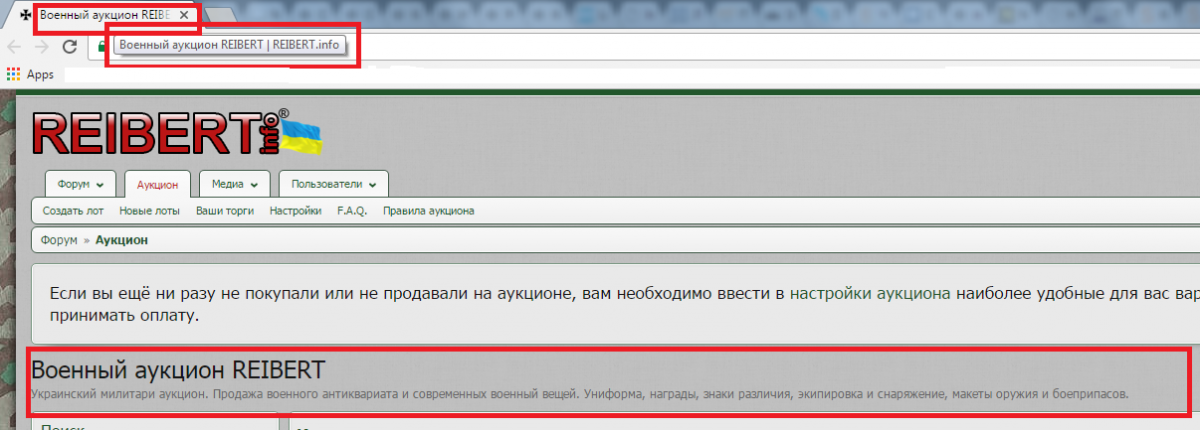Click the cross favicon on the browser tab
The width and height of the screenshot is (1200, 430).
point(26,16)
